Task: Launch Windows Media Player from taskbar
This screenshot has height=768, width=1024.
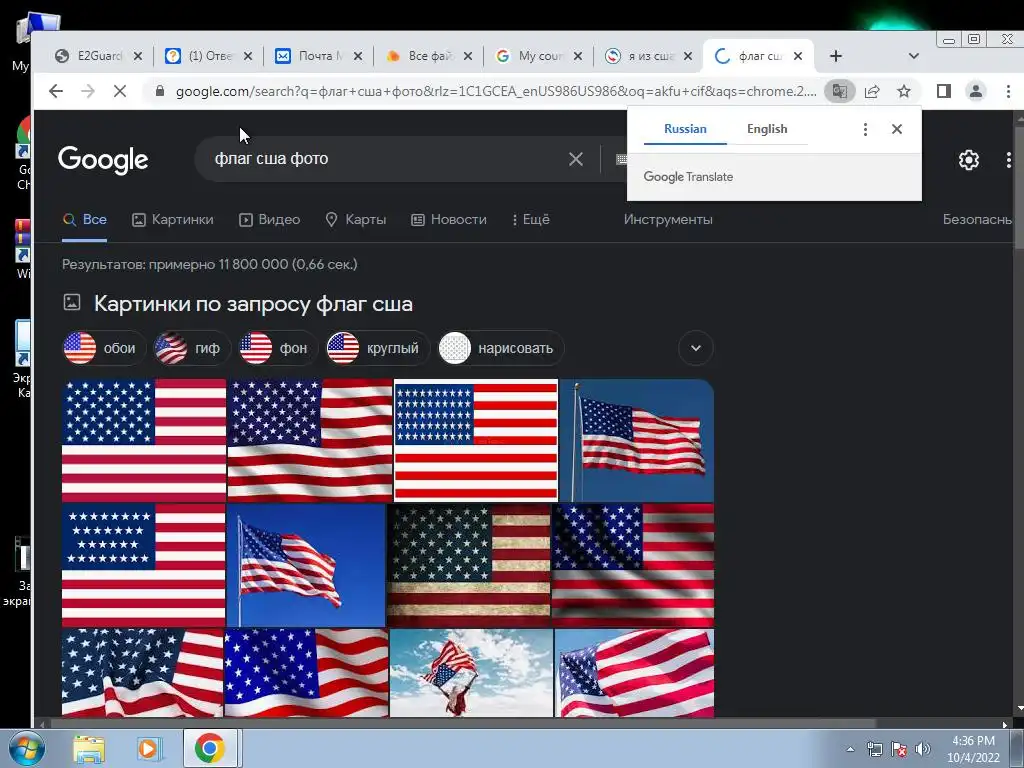Action: 149,748
